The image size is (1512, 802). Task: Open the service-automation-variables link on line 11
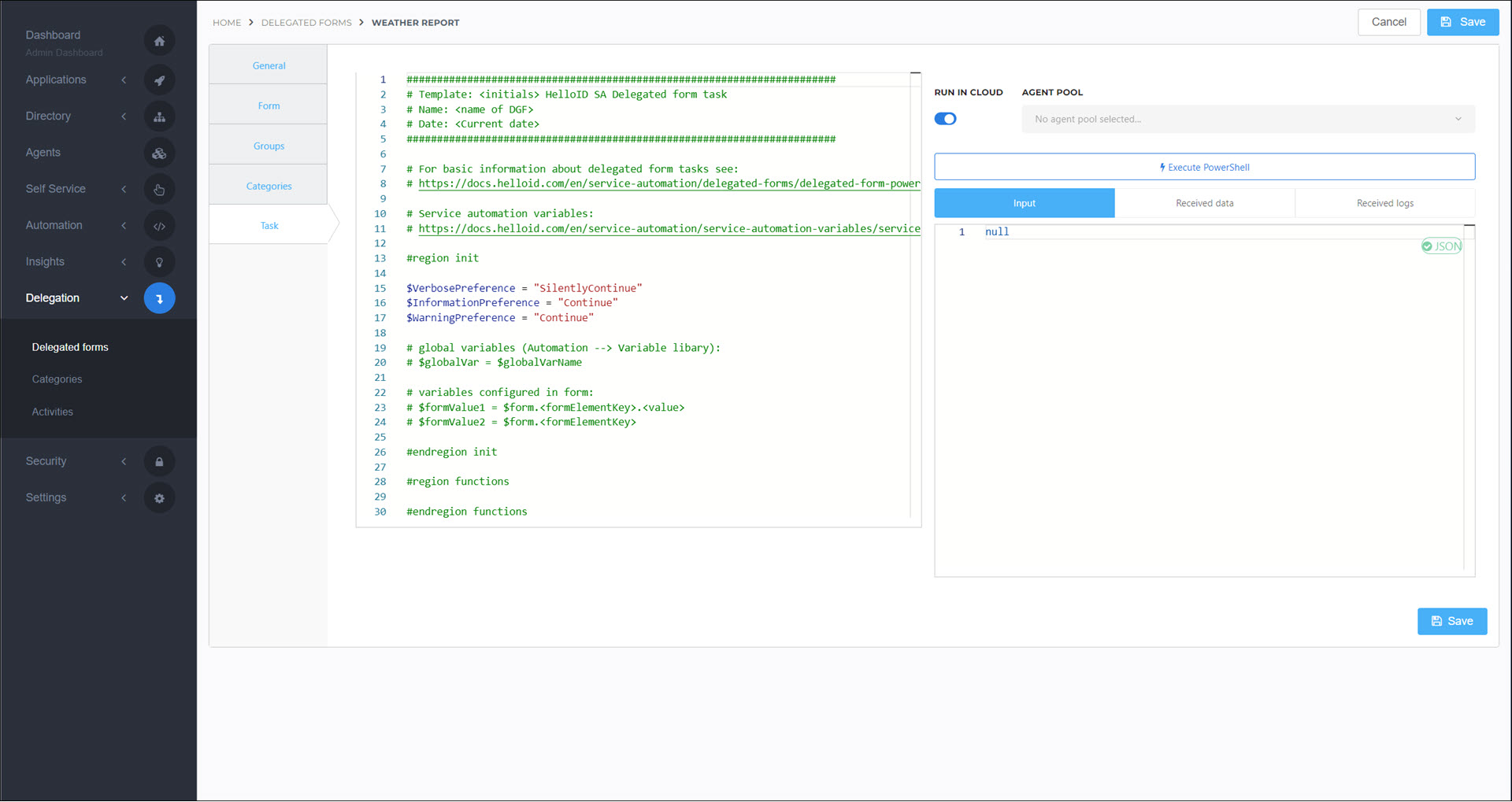pyautogui.click(x=669, y=228)
